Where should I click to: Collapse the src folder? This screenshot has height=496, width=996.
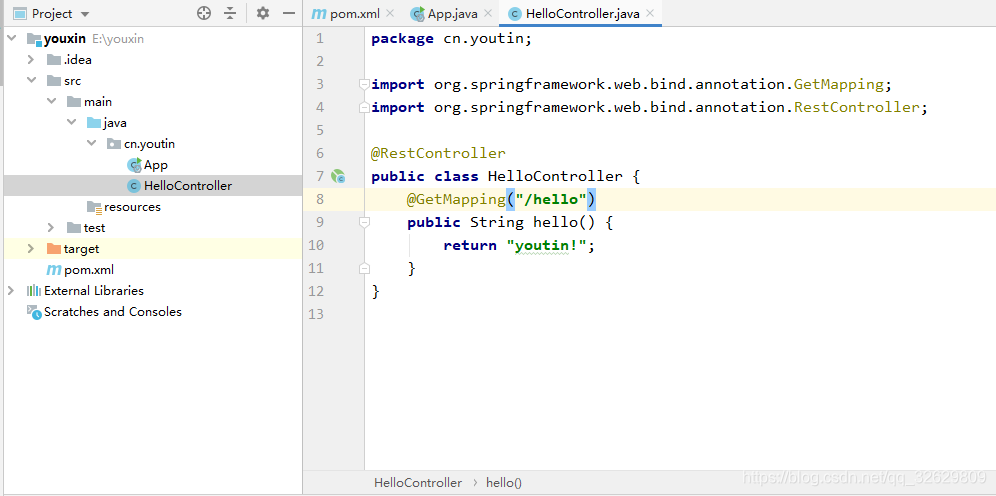[30, 81]
